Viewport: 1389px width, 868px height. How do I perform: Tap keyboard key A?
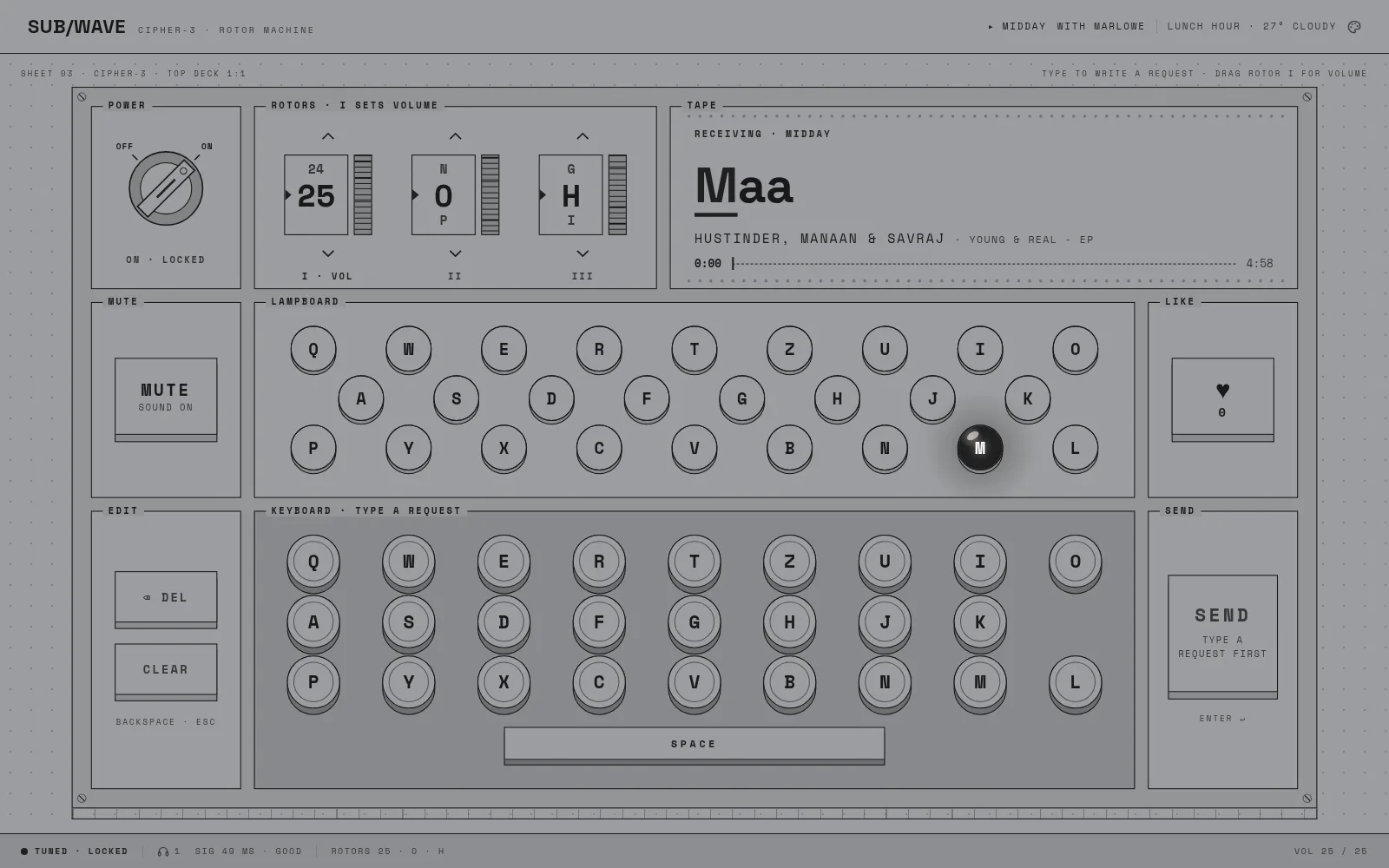(x=313, y=624)
